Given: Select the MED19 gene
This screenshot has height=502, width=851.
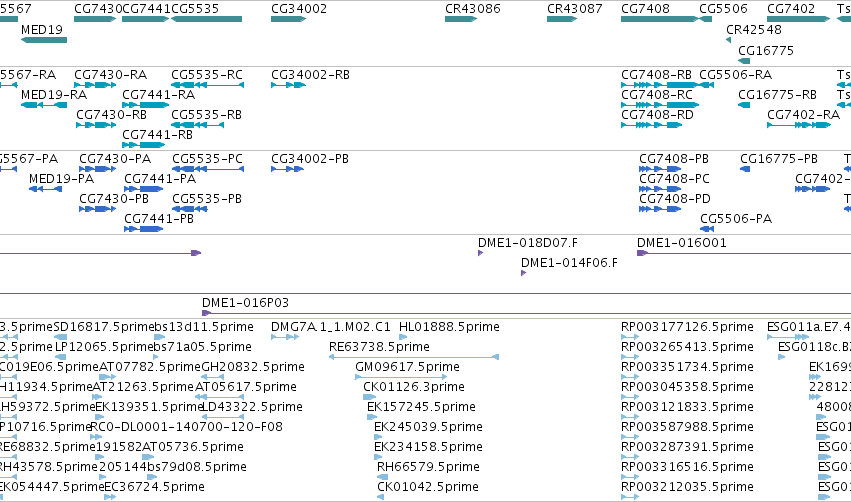Looking at the screenshot, I should (x=44, y=40).
